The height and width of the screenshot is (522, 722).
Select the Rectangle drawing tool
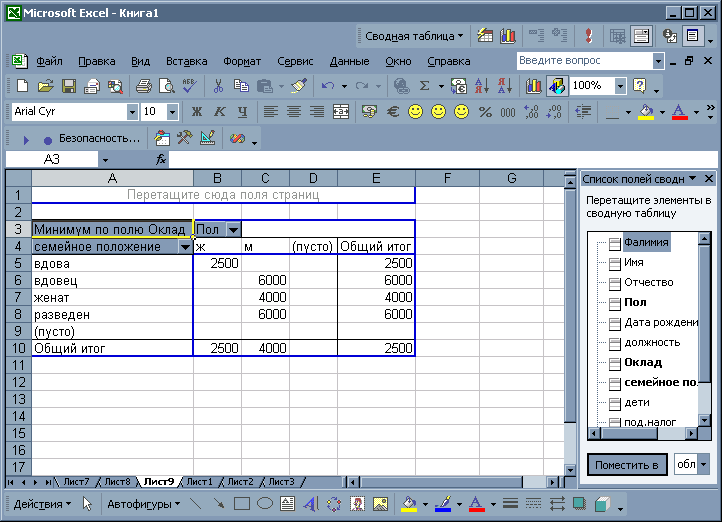point(242,504)
